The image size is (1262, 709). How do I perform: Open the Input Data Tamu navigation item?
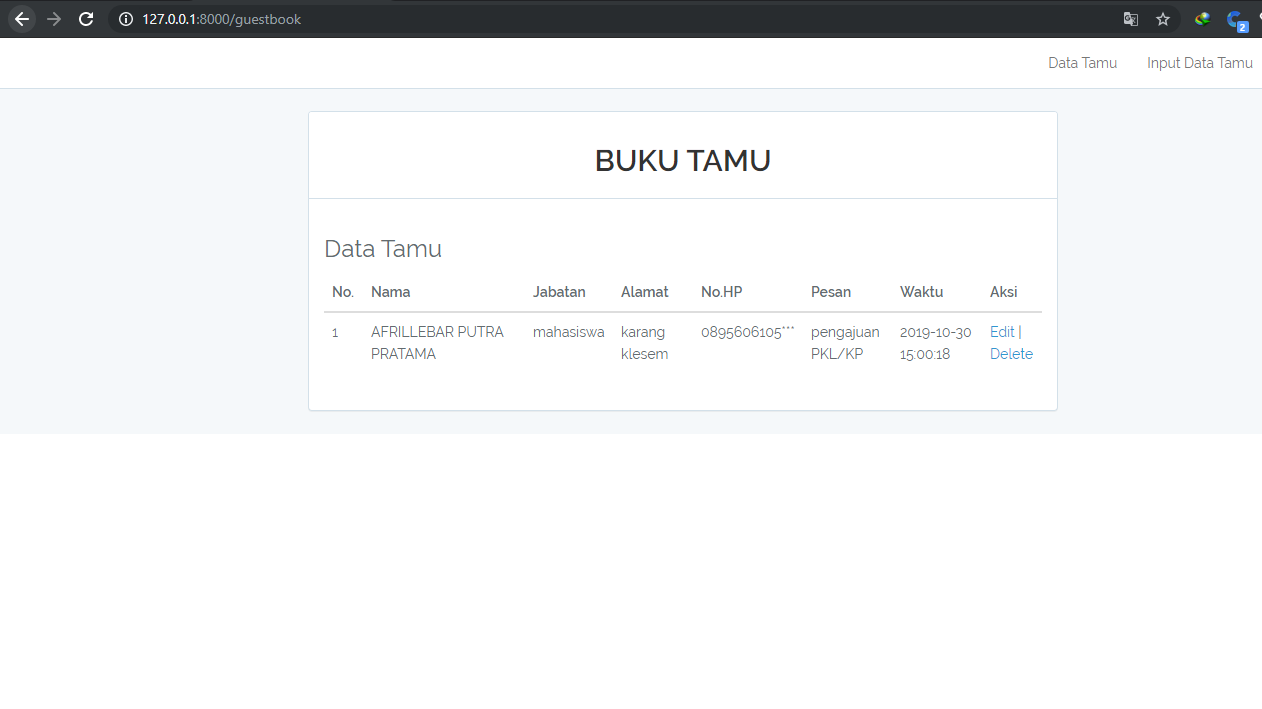[x=1199, y=62]
